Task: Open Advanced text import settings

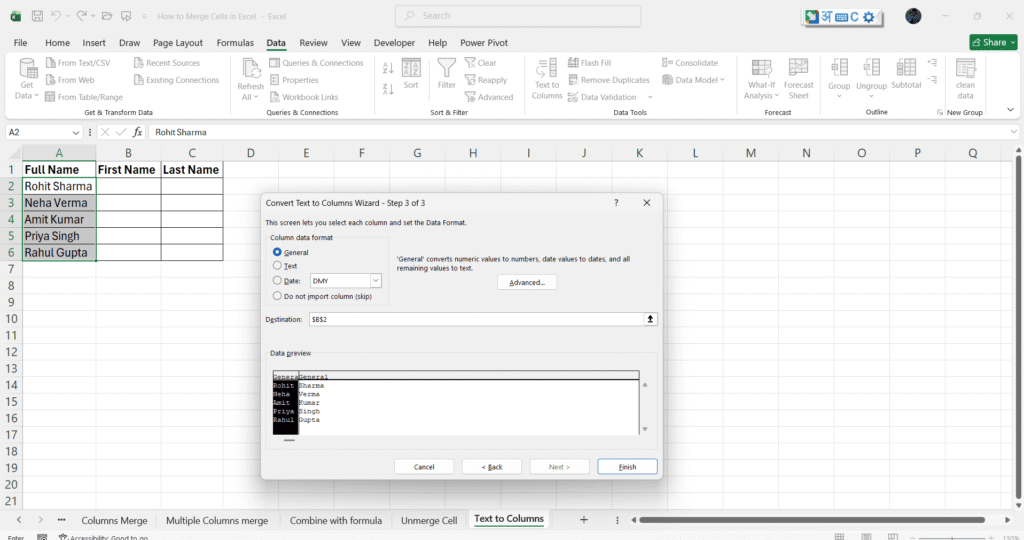Action: tap(527, 282)
